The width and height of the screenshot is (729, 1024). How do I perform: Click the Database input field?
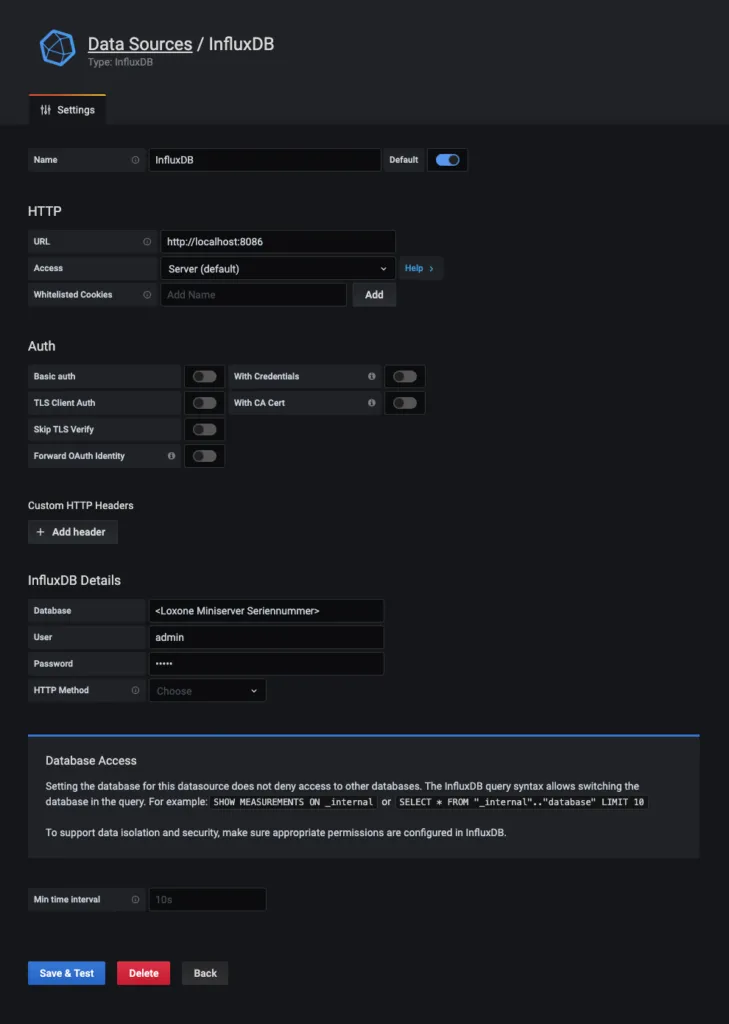(267, 611)
